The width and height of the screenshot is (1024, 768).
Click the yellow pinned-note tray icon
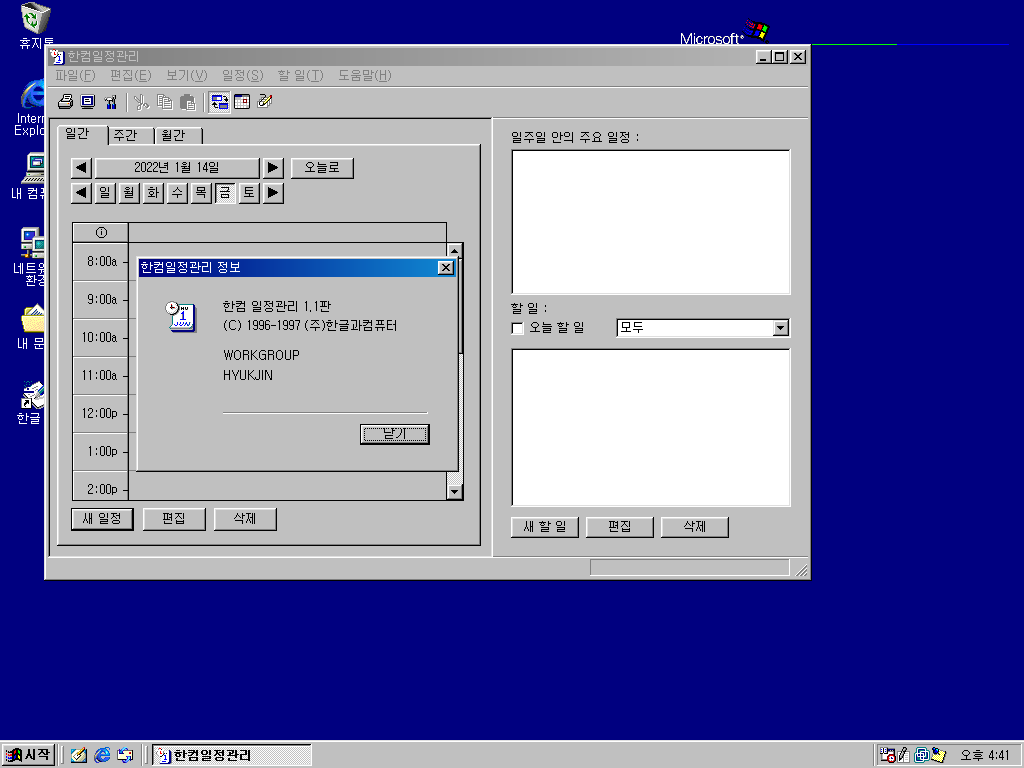click(x=938, y=755)
